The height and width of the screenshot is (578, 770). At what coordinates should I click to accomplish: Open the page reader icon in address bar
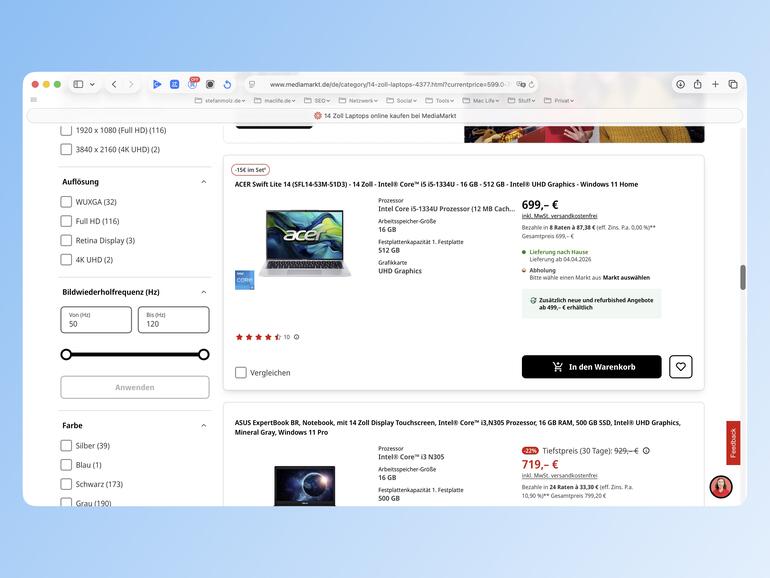pos(252,84)
